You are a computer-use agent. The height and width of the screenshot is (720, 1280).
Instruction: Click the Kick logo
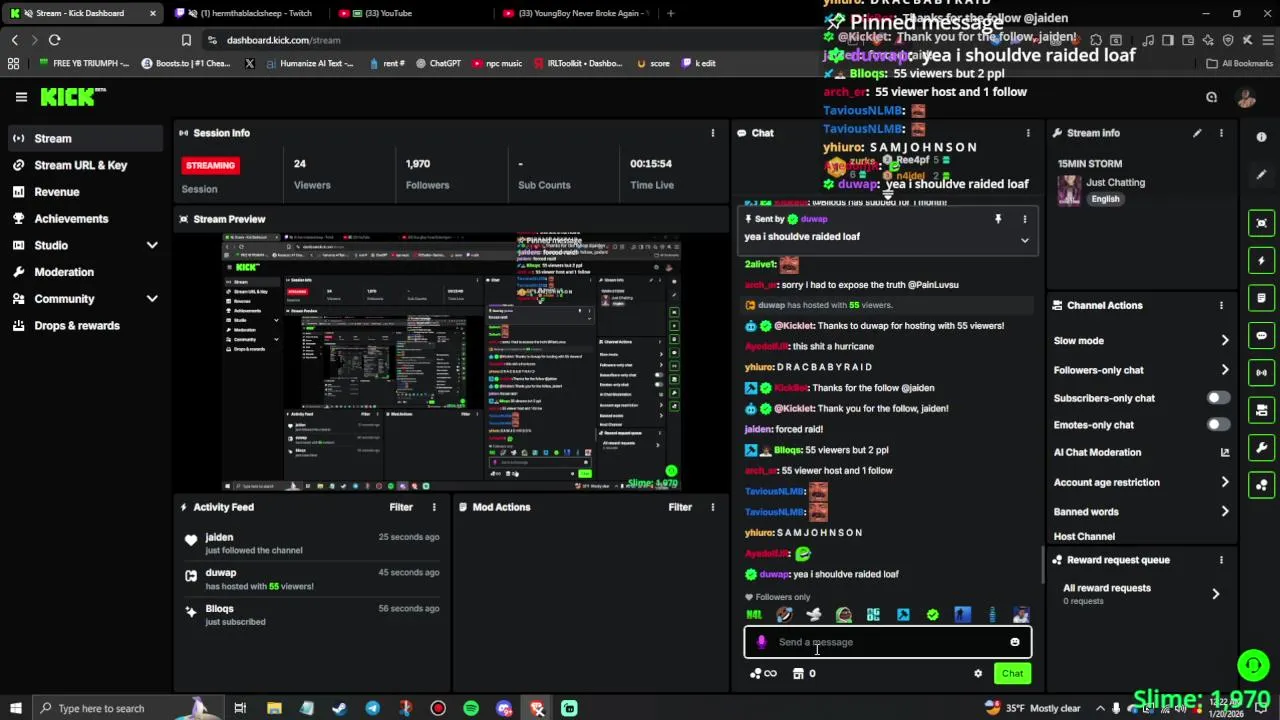[72, 97]
